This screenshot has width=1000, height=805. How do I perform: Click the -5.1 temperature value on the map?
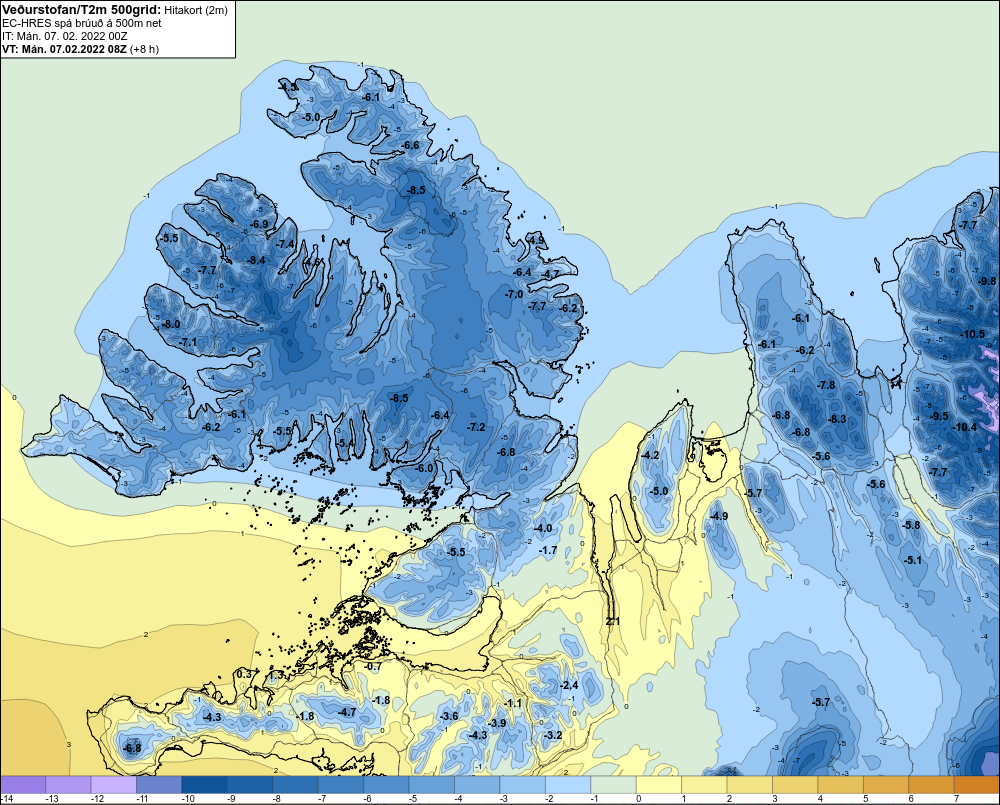point(913,561)
